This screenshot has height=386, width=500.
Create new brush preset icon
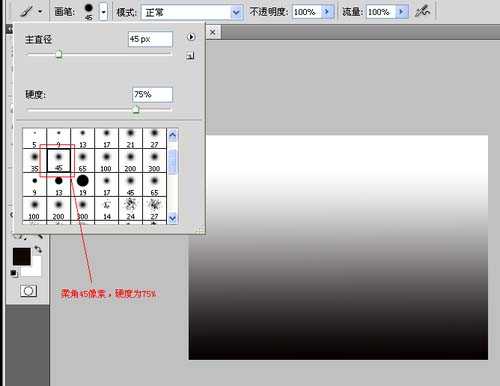pyautogui.click(x=190, y=56)
